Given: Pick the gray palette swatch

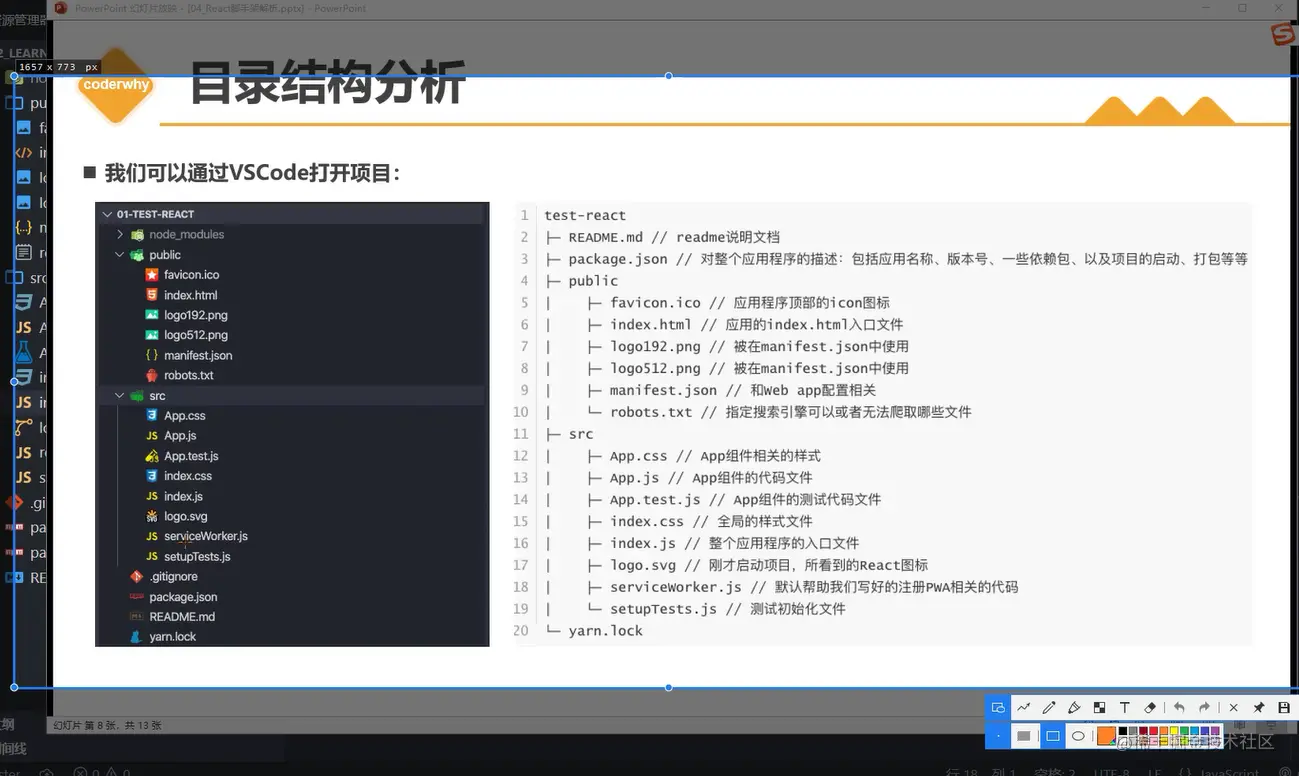Looking at the screenshot, I should tap(1134, 731).
